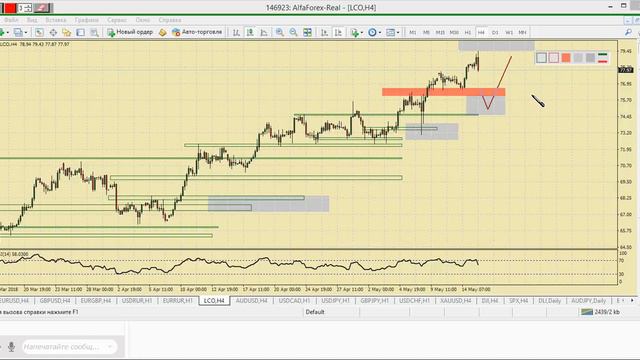Switch chart to candlesticks type
The image size is (640, 360).
coord(250,32)
